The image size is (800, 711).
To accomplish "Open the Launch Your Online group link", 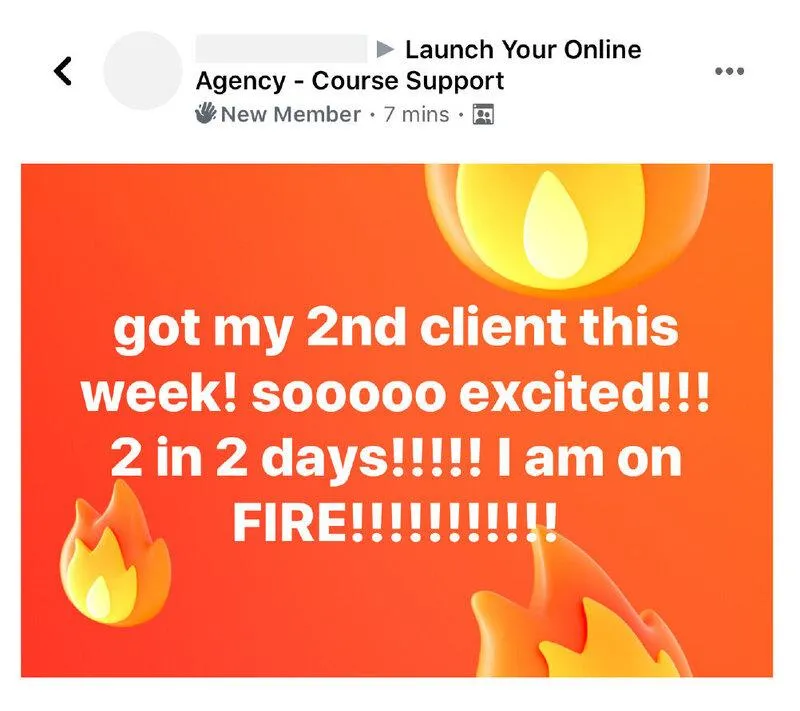I will [x=523, y=49].
